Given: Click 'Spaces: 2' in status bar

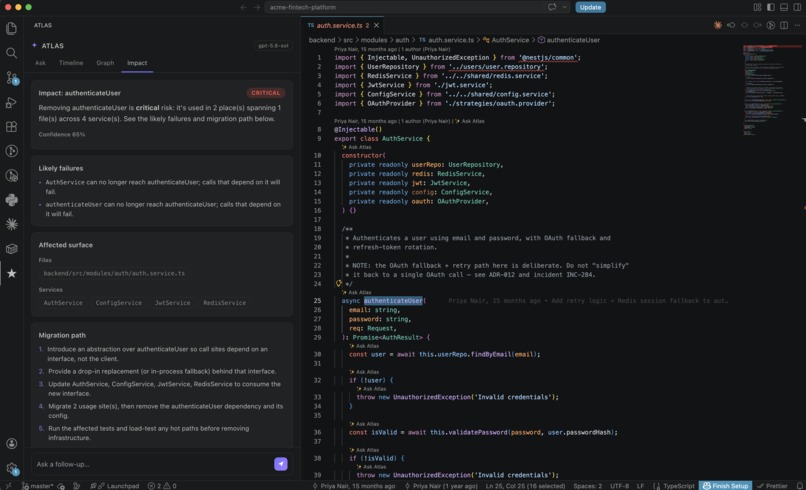Looking at the screenshot, I should click(x=587, y=486).
